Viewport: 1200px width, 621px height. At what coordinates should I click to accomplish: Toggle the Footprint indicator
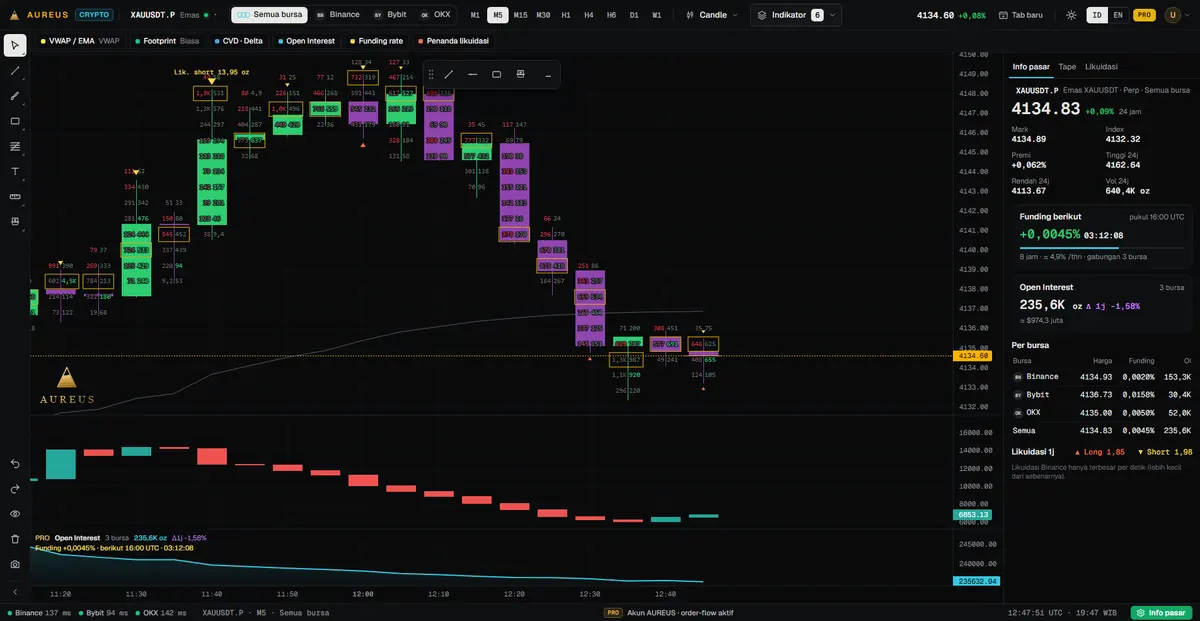click(x=167, y=41)
